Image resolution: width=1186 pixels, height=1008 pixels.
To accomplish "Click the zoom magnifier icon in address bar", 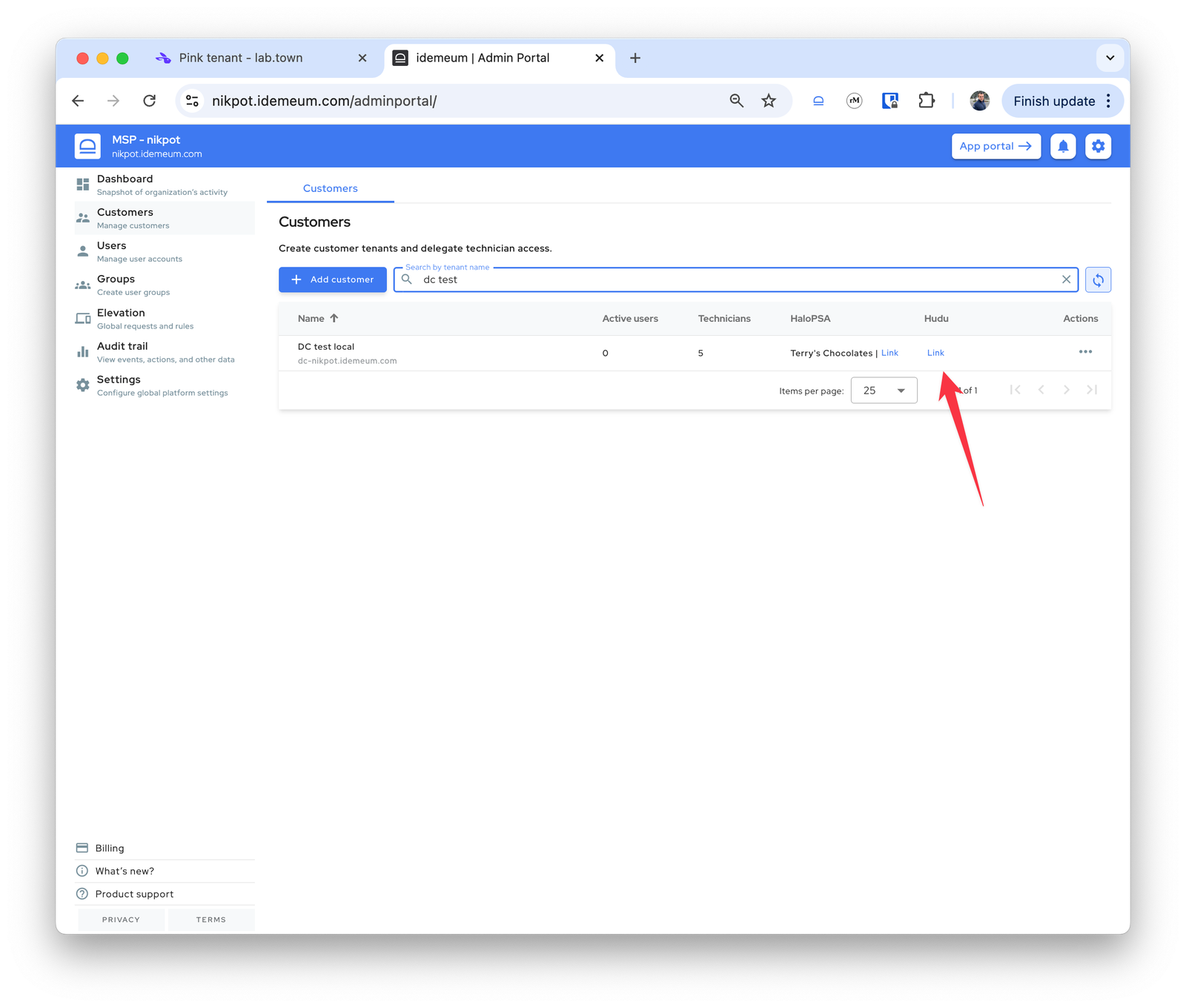I will tap(736, 101).
